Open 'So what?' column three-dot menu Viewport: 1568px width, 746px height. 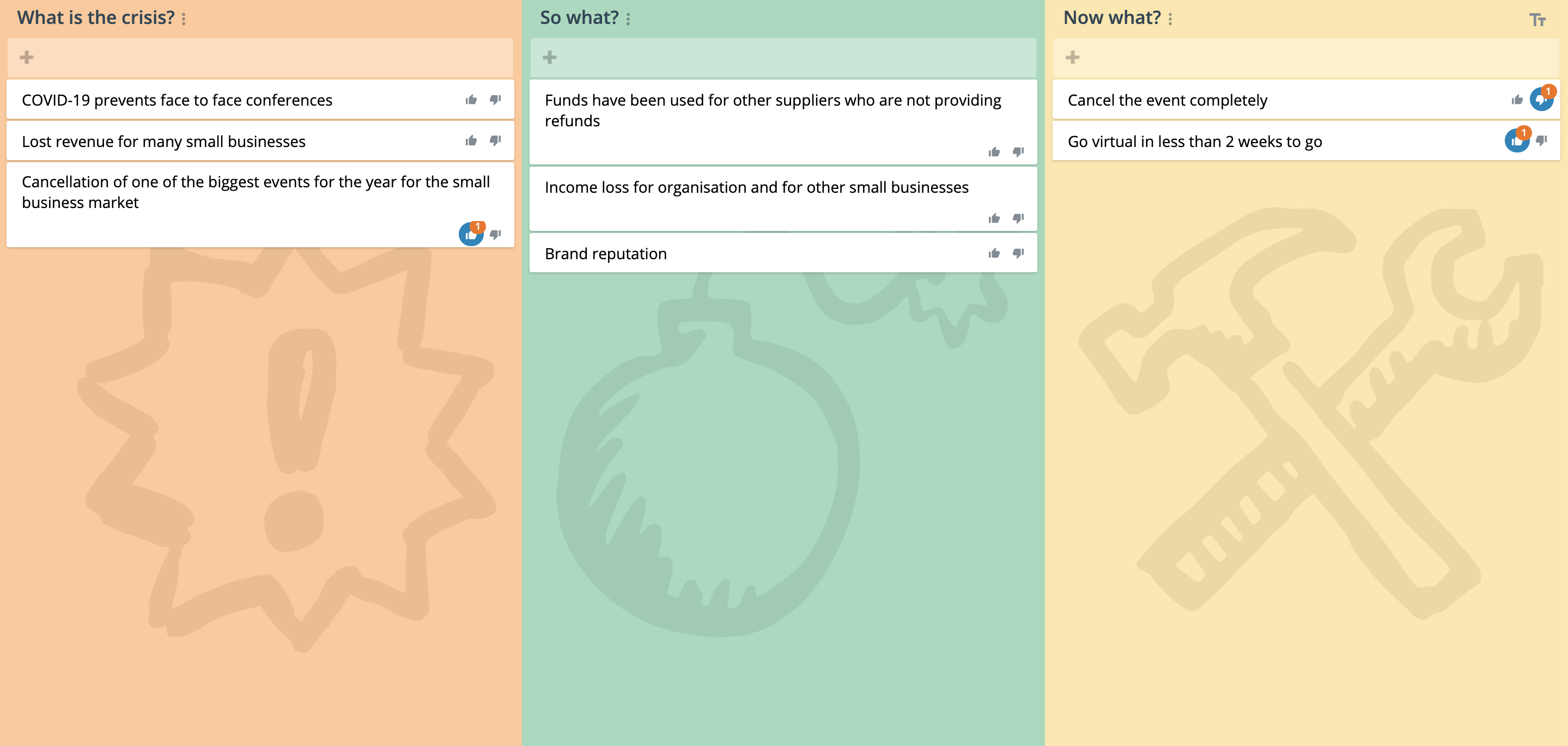[628, 19]
